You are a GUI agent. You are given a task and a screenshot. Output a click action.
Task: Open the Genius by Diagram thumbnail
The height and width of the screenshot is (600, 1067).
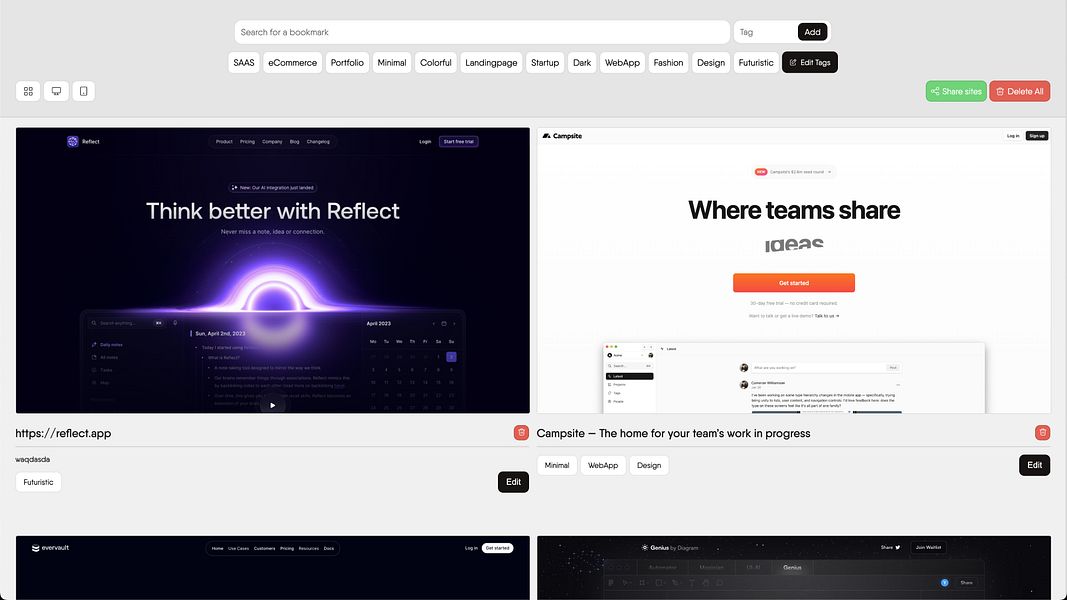793,567
